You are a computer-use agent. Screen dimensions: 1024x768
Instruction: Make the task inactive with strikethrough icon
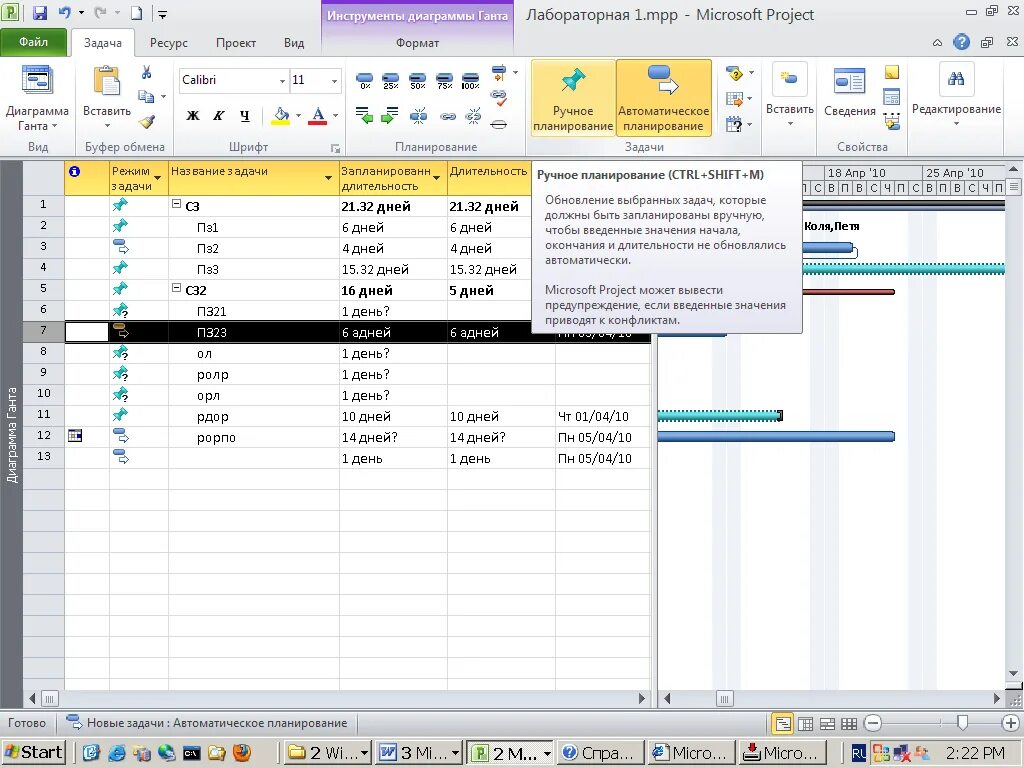click(498, 124)
